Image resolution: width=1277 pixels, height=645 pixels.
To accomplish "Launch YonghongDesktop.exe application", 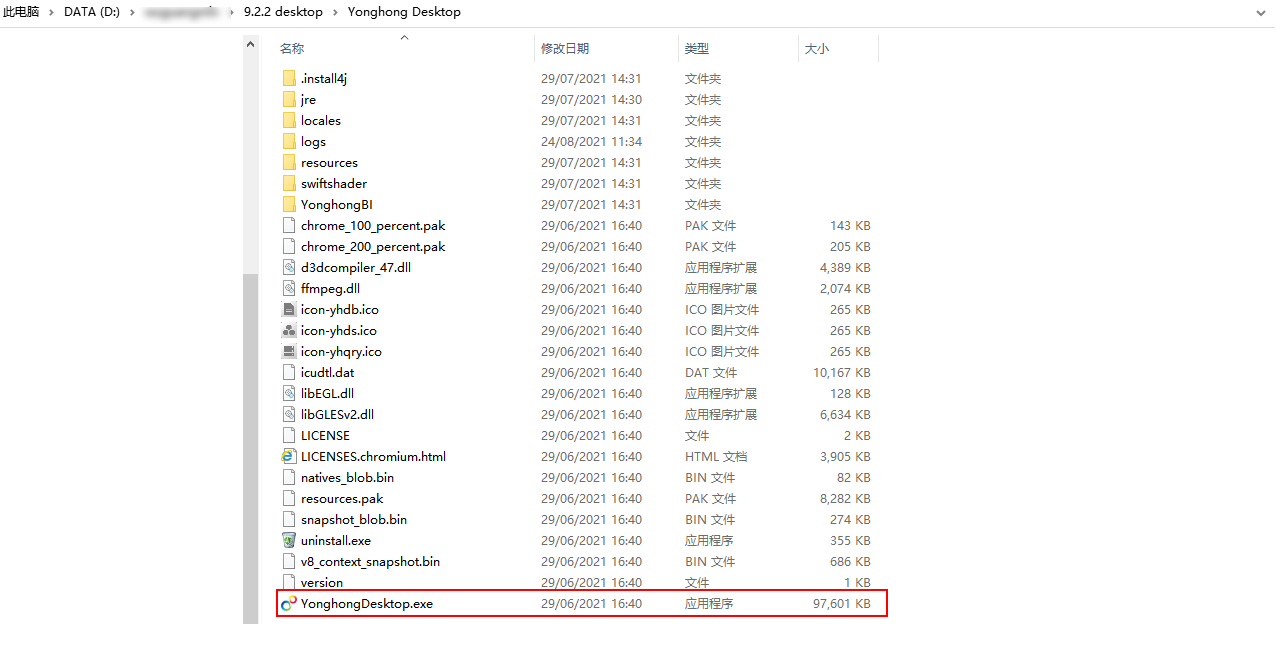I will coord(367,603).
